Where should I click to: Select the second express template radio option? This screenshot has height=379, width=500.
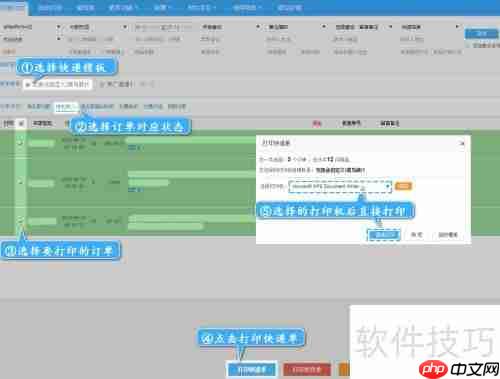(116, 84)
